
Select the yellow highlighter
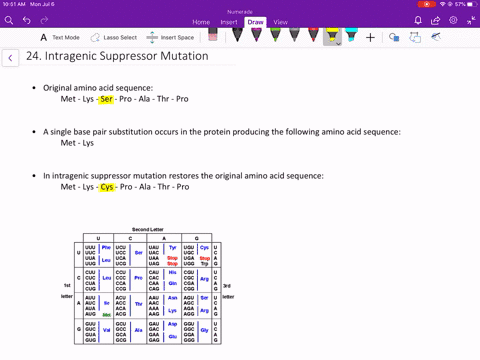click(332, 35)
